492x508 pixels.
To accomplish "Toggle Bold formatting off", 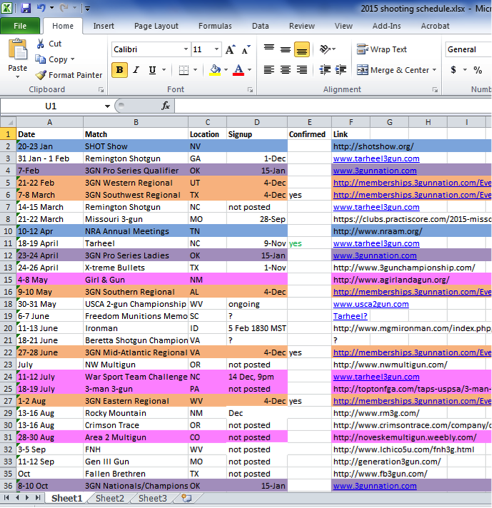I will tap(119, 70).
